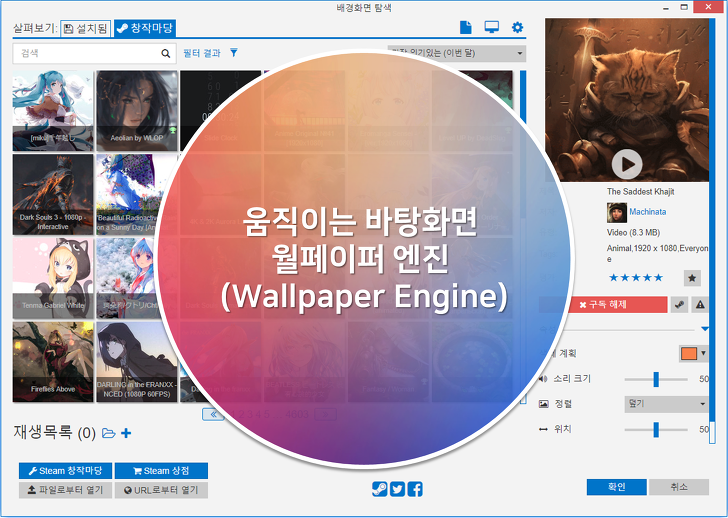The image size is (728, 518).
Task: Add new playlist with plus icon
Action: tap(126, 433)
